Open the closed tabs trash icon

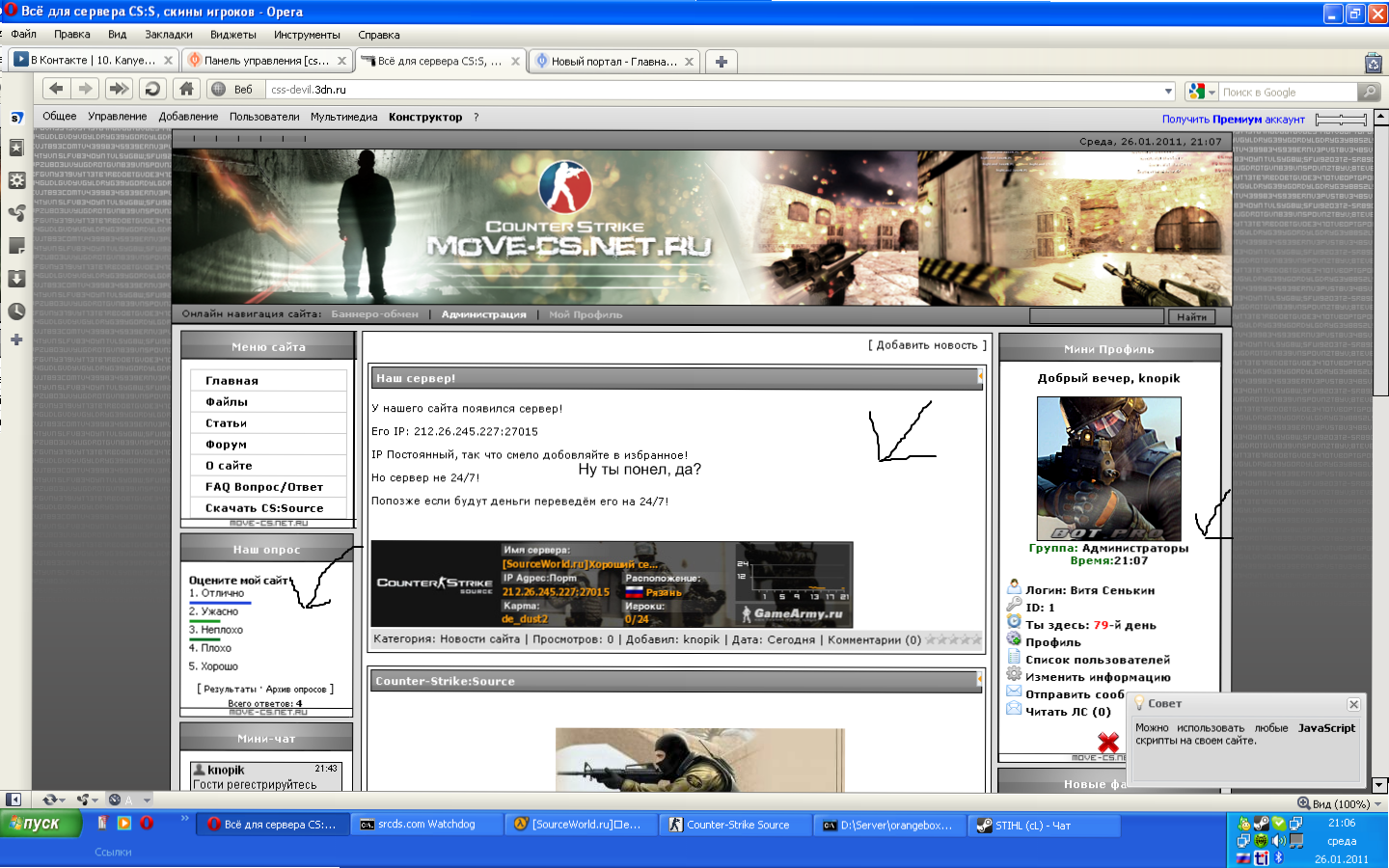pos(1374,63)
